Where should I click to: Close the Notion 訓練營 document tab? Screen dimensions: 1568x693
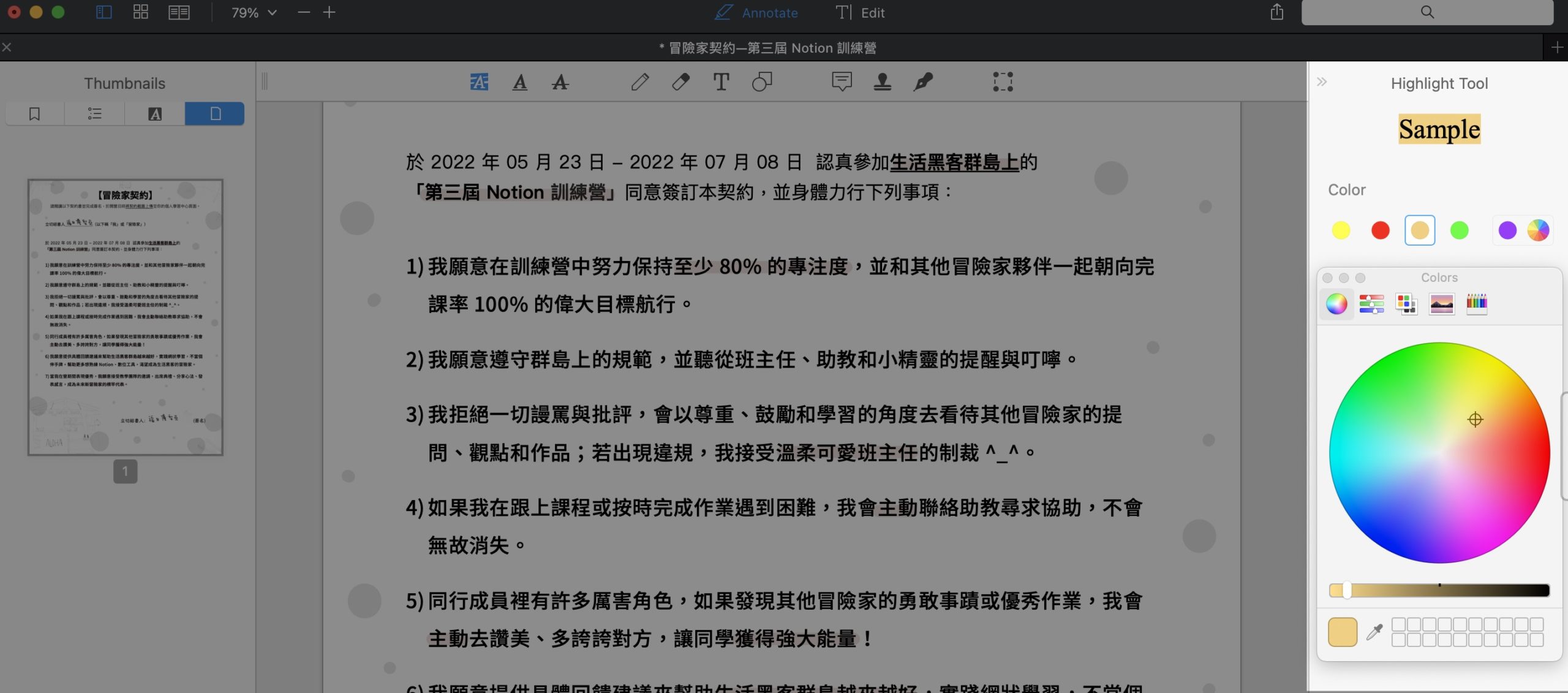(7, 47)
